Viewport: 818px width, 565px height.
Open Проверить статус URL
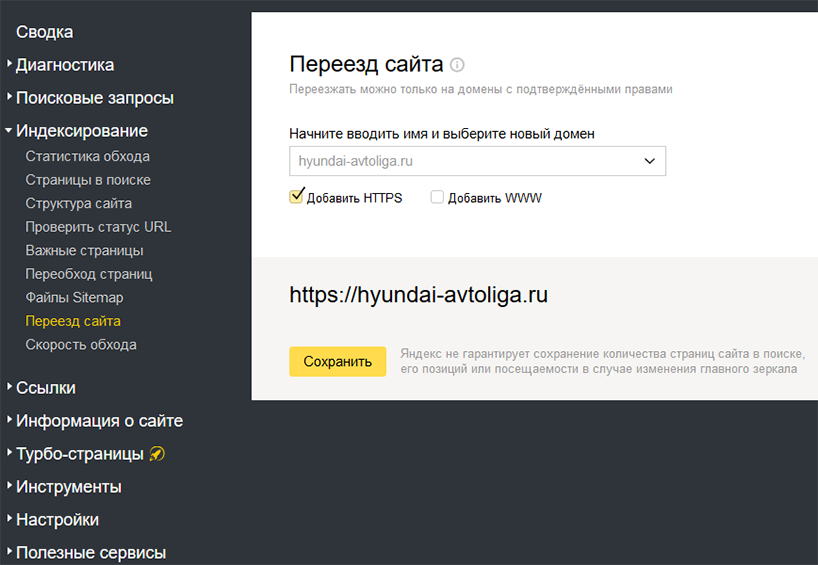(98, 227)
